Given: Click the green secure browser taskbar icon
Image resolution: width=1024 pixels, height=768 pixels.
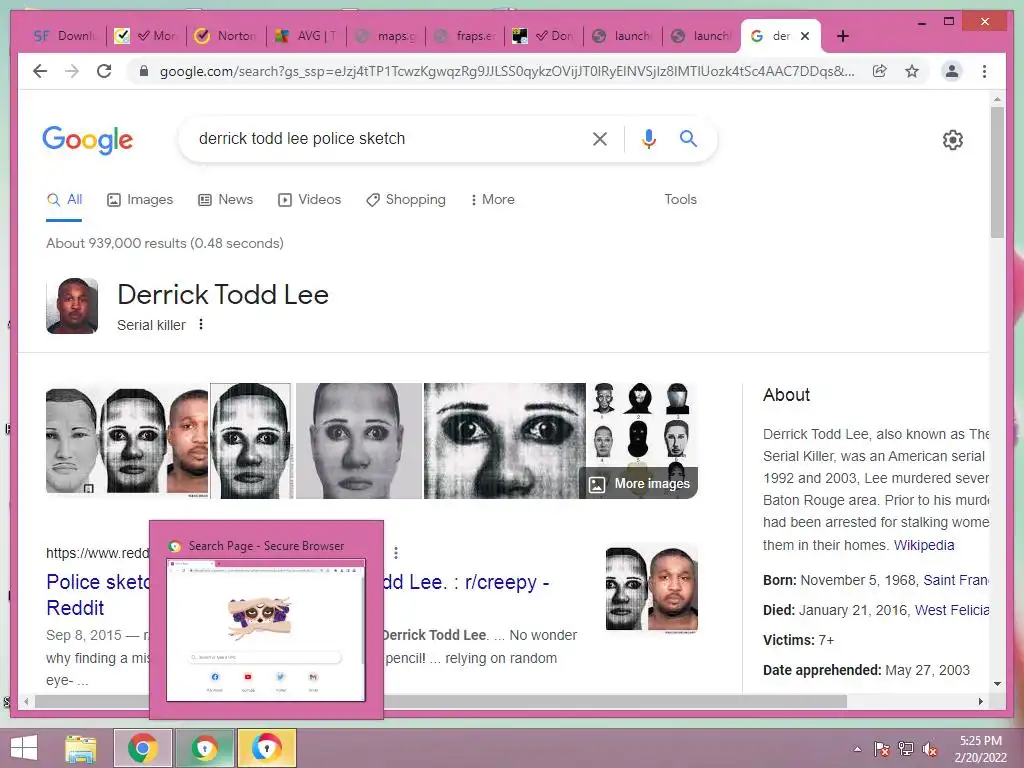Looking at the screenshot, I should 204,748.
